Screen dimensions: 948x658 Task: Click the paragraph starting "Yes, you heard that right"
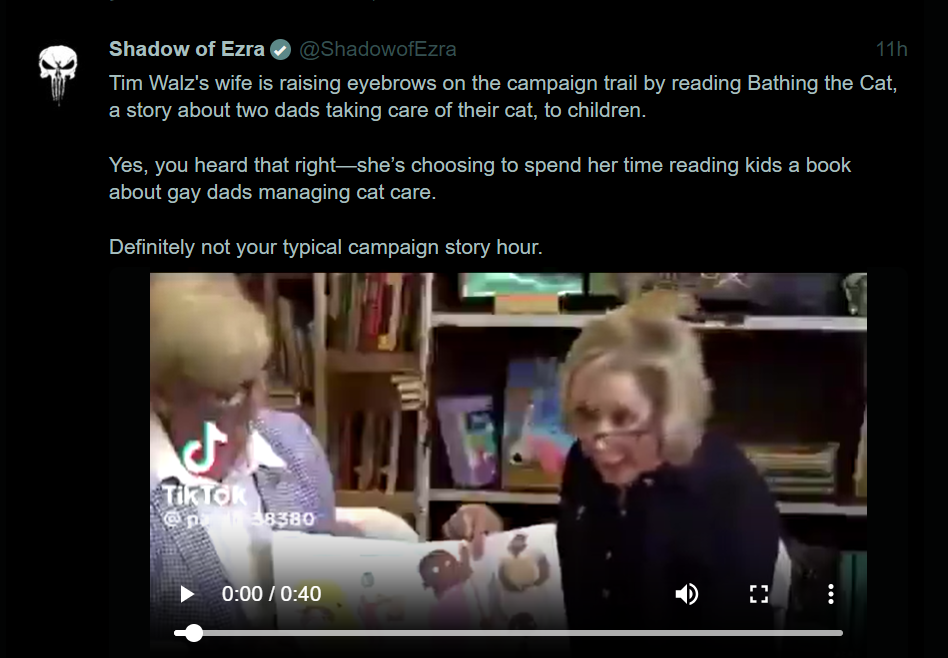(x=480, y=178)
